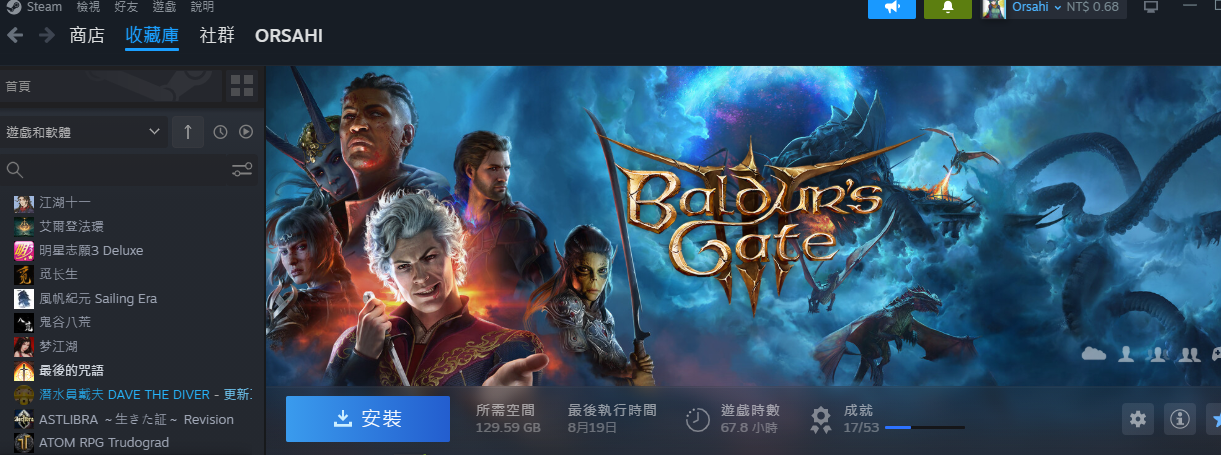Open game settings gear icon
Viewport: 1221px width, 455px height.
(1138, 419)
